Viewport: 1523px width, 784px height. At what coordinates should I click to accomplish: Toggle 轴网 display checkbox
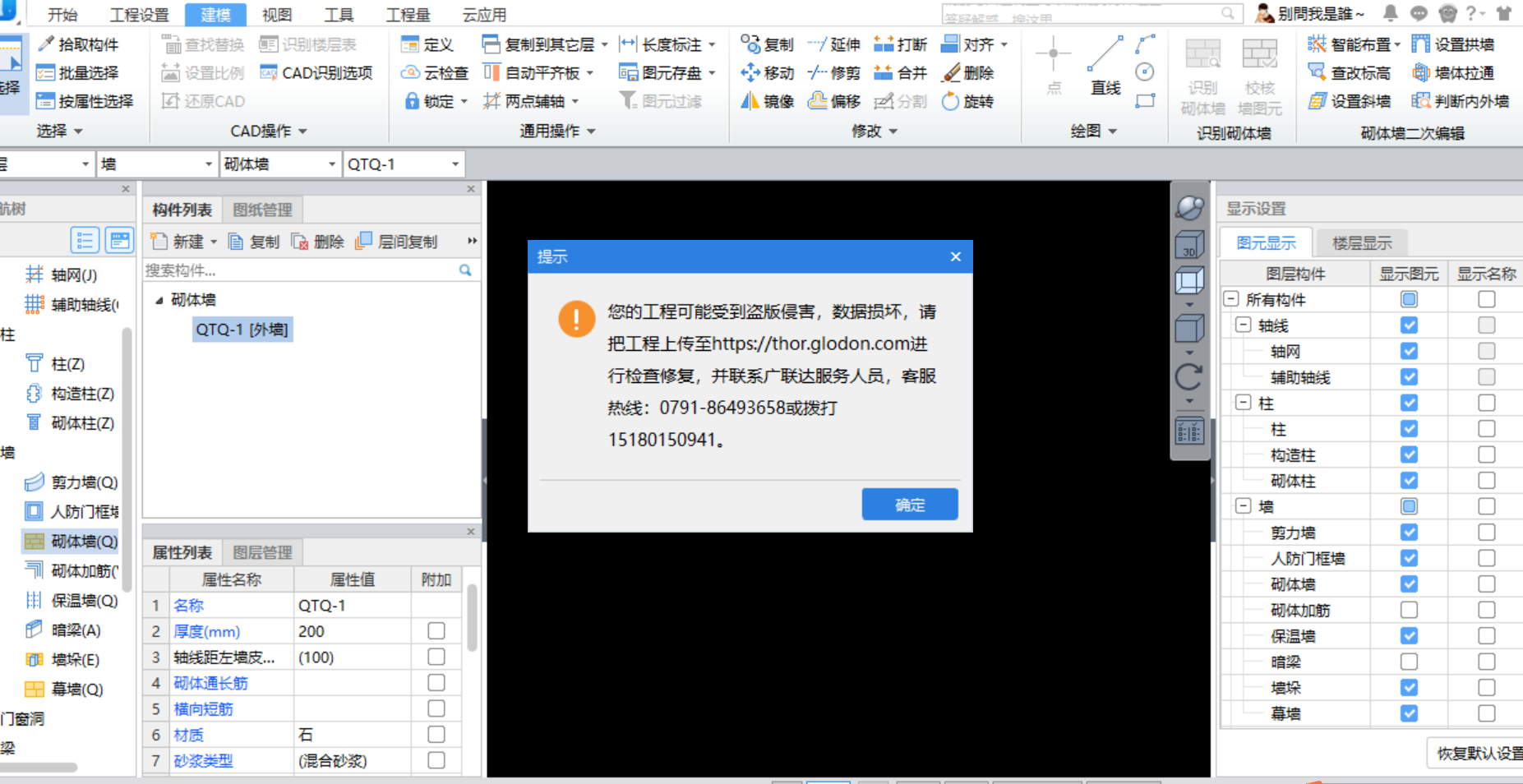pos(1409,351)
